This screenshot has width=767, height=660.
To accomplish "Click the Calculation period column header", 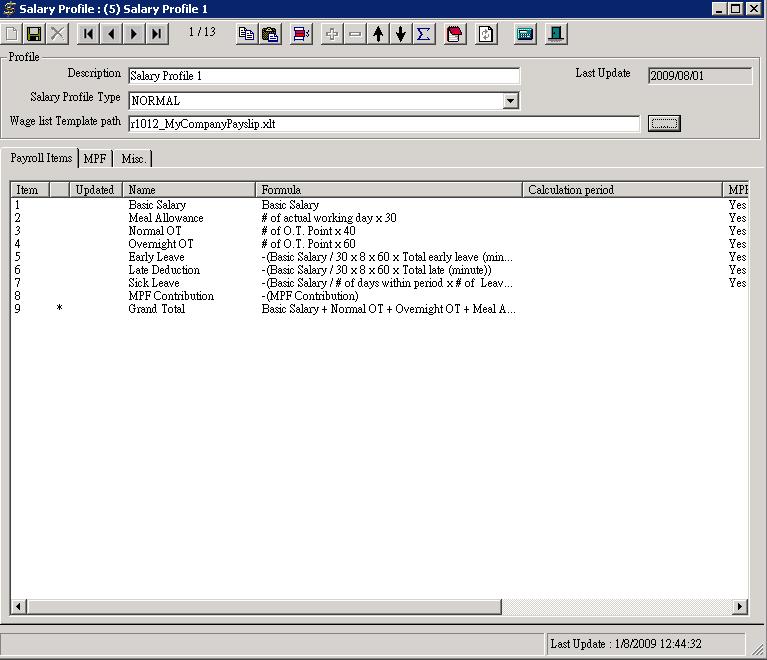I will click(x=622, y=190).
